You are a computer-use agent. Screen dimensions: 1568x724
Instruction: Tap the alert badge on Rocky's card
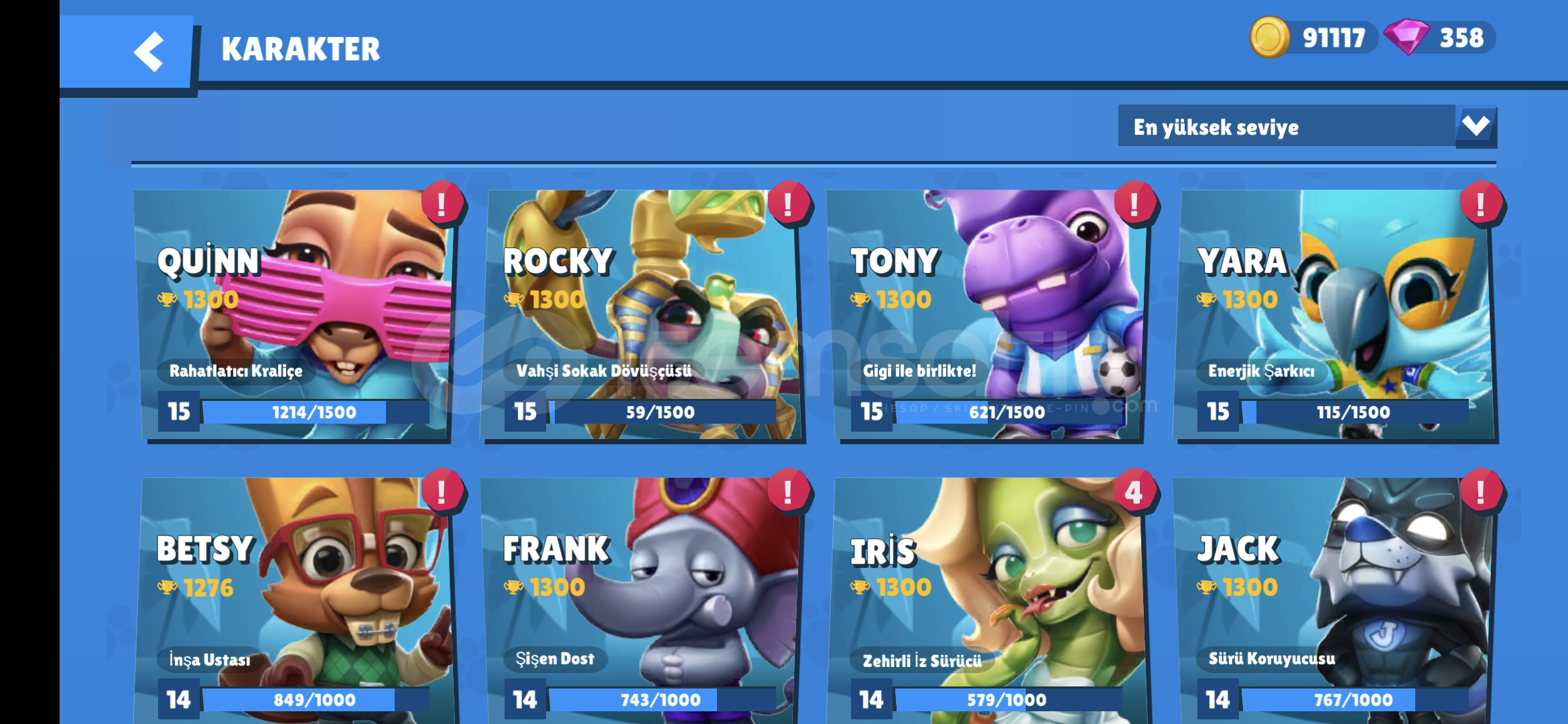tap(788, 202)
